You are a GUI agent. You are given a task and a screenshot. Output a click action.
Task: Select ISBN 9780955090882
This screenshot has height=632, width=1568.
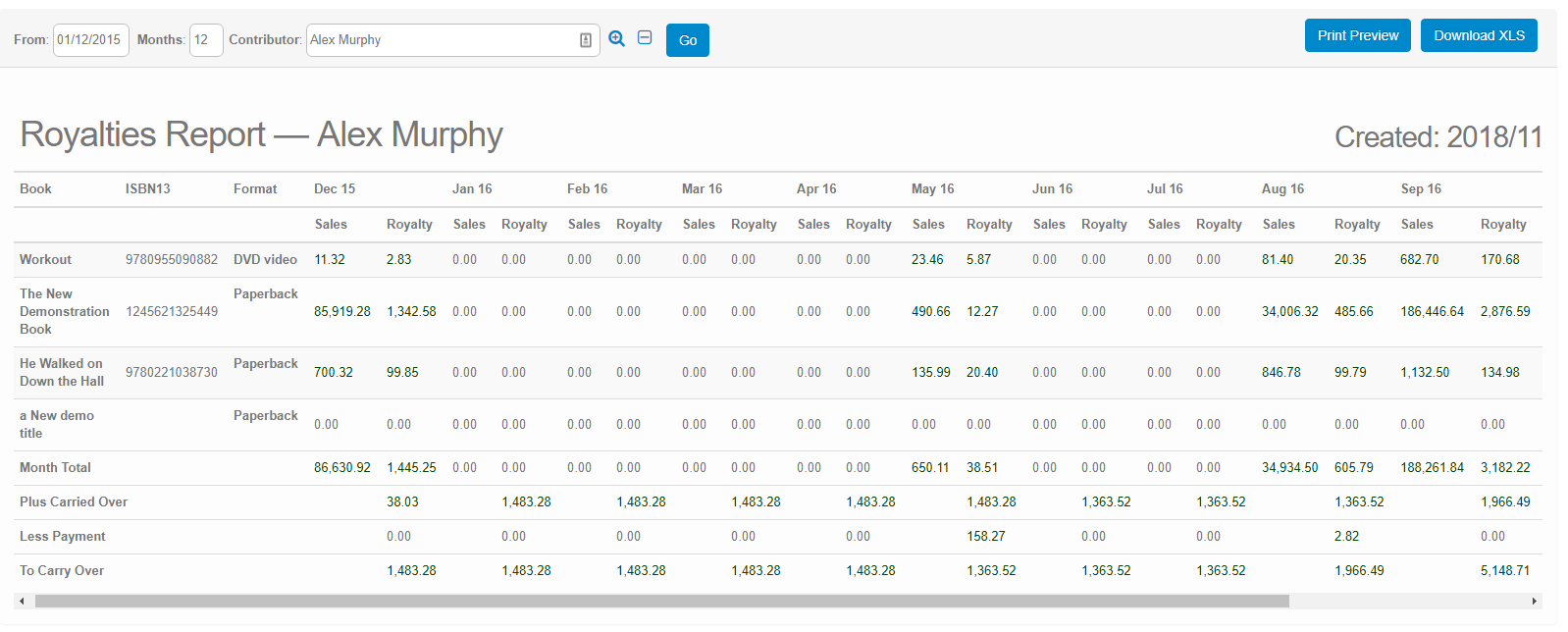pyautogui.click(x=172, y=259)
